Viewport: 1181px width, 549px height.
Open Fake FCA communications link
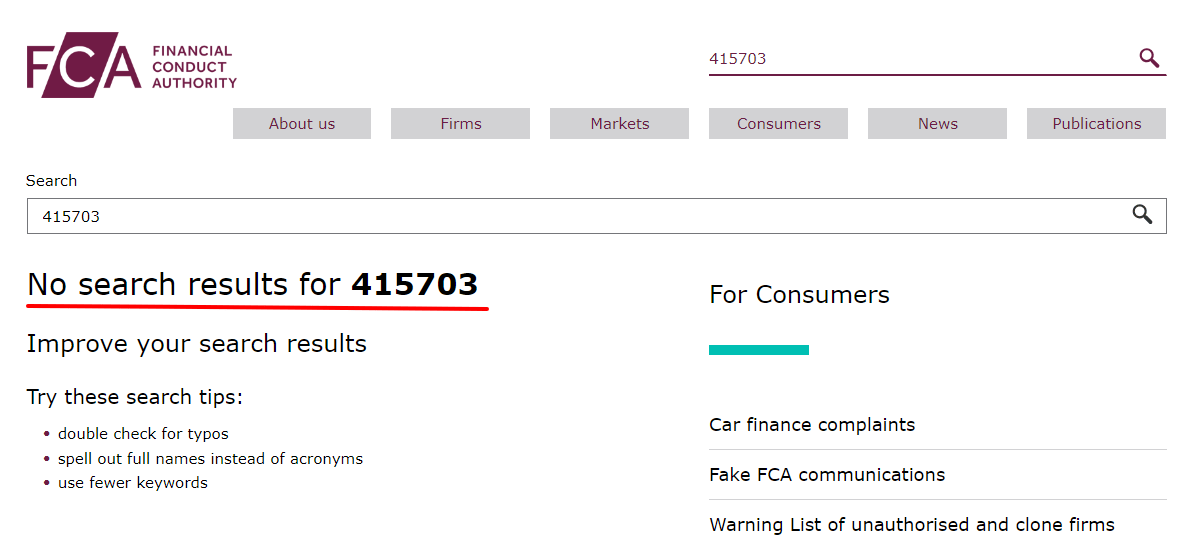(x=827, y=474)
